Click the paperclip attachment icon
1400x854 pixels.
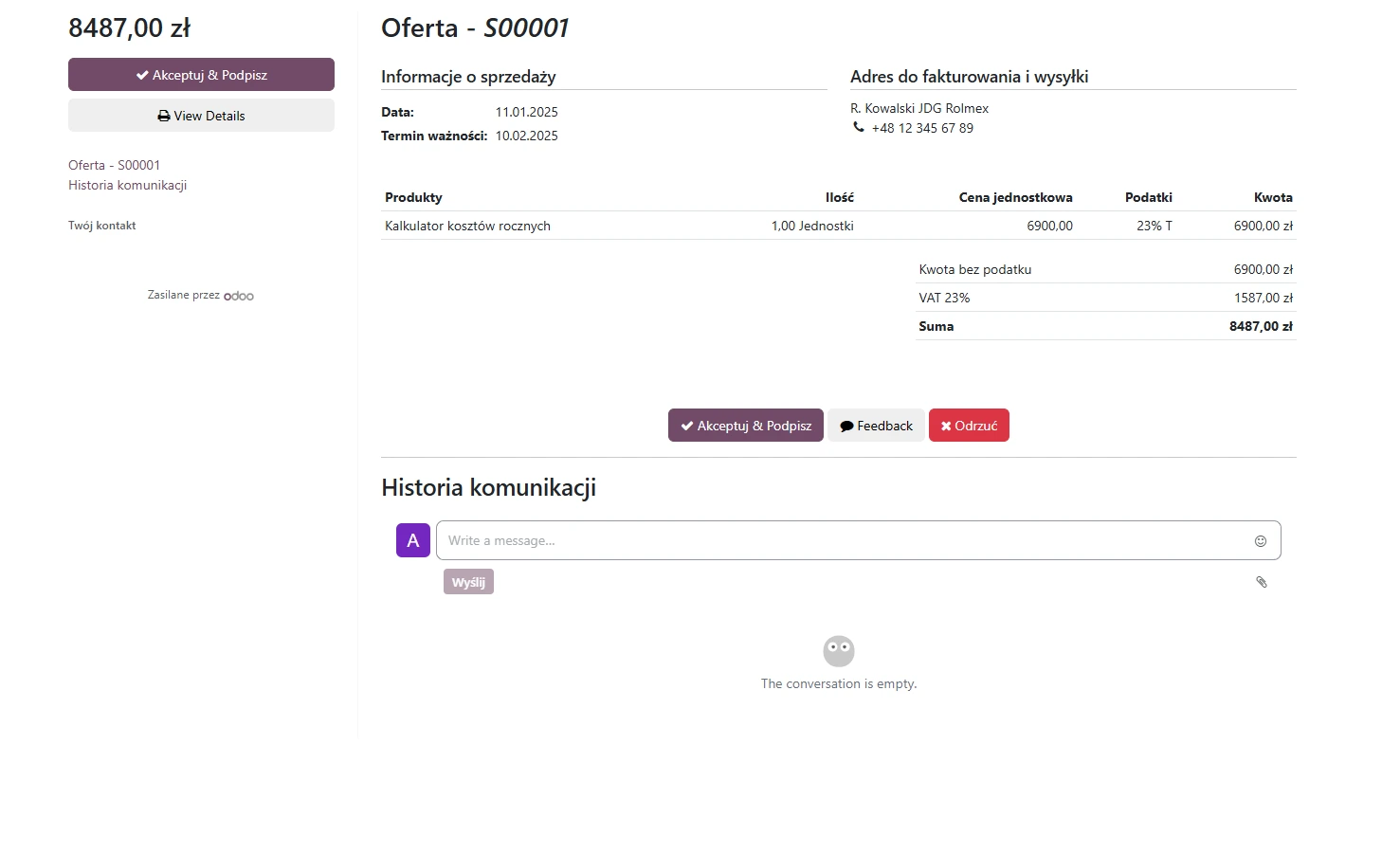(x=1261, y=582)
